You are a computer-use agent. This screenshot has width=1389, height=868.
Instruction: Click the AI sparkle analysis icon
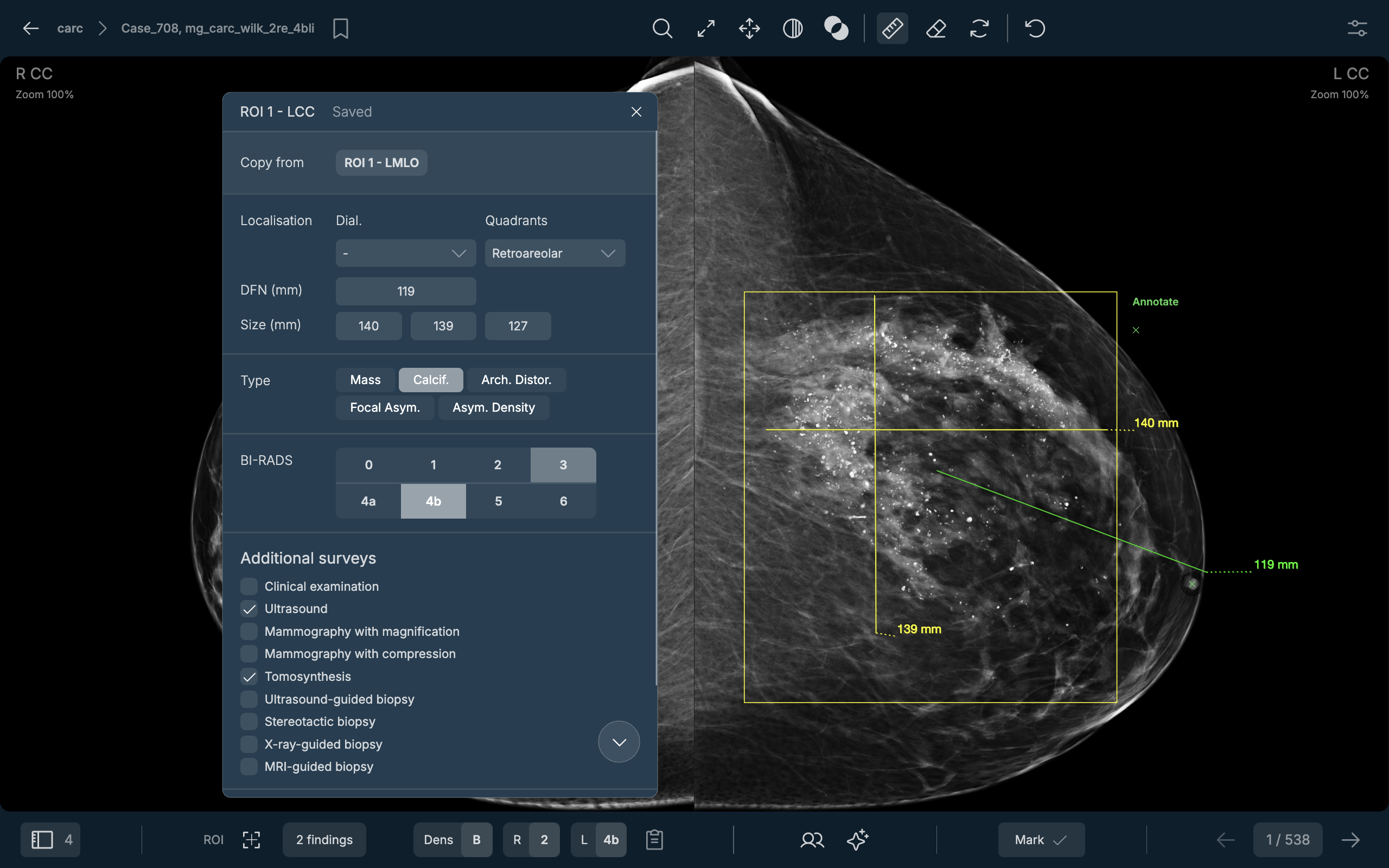[x=857, y=839]
